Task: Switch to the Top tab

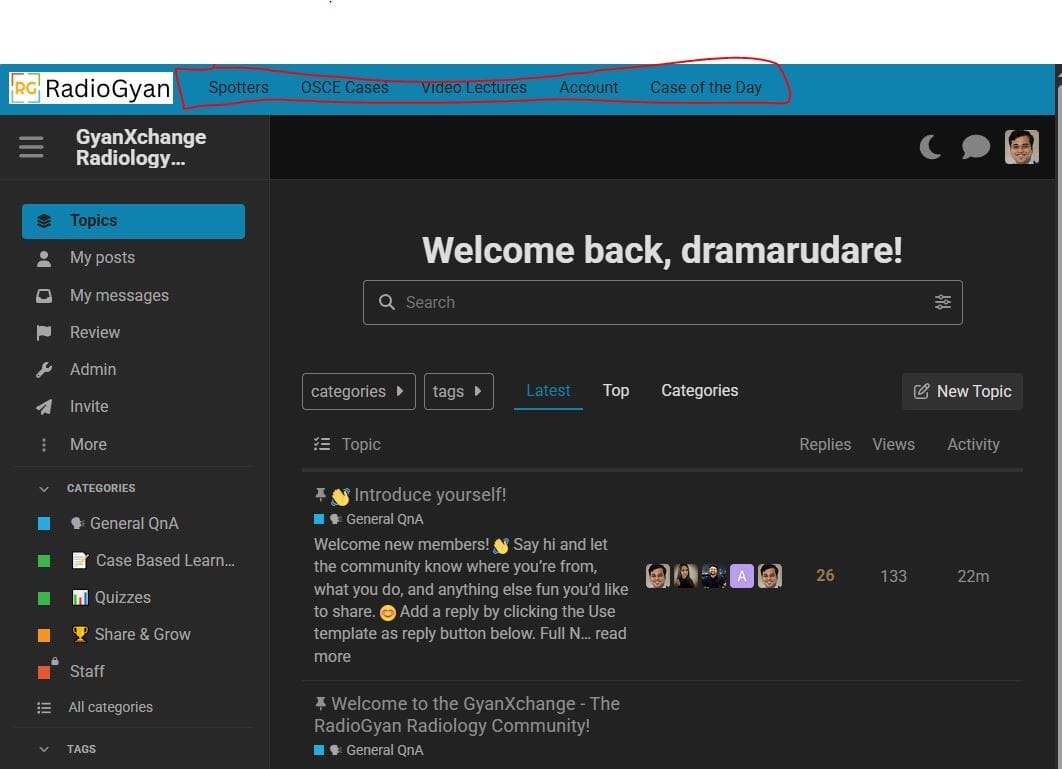Action: 616,390
